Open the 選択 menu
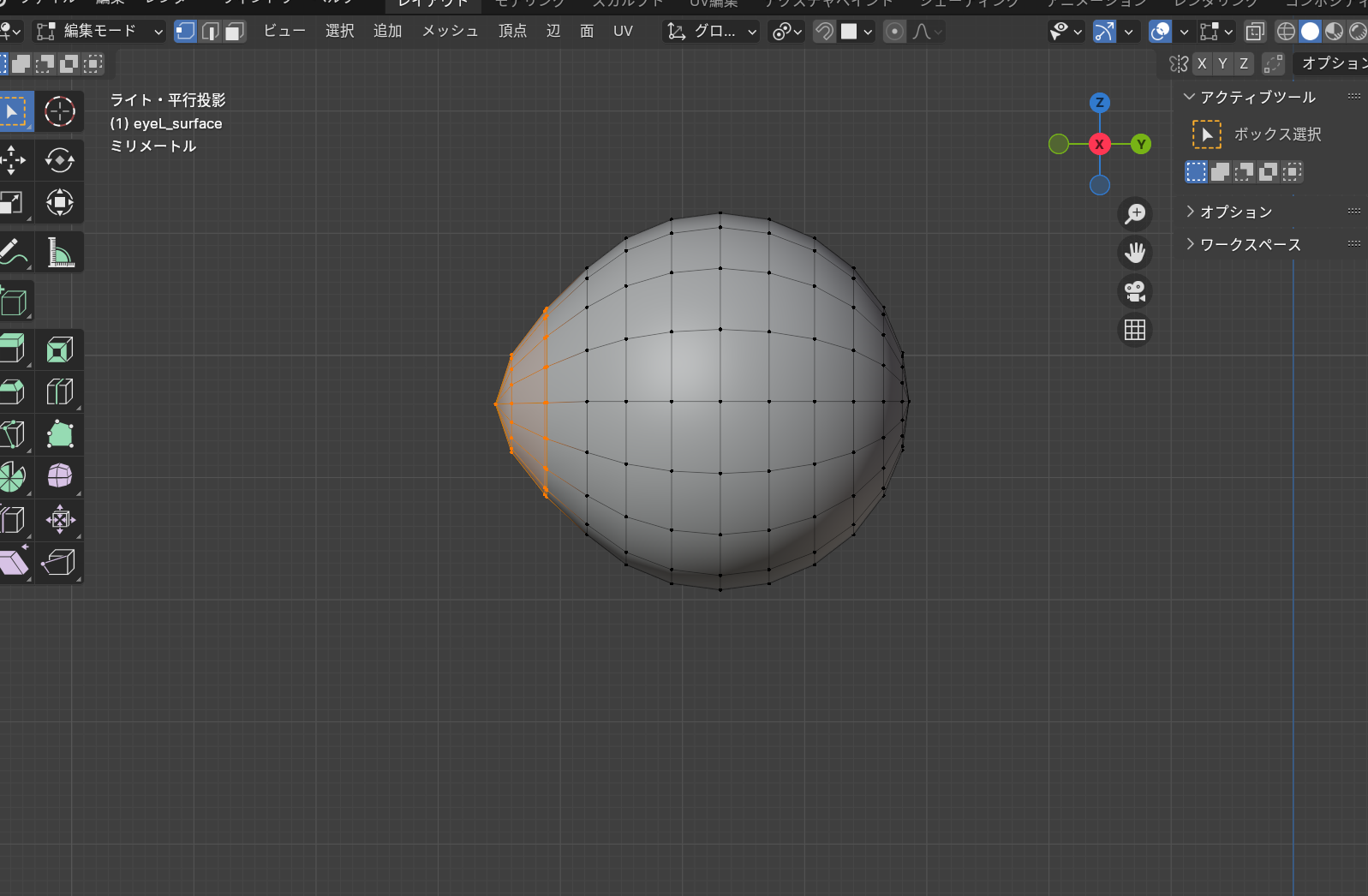Screen dimensions: 1368x896 coord(339,31)
